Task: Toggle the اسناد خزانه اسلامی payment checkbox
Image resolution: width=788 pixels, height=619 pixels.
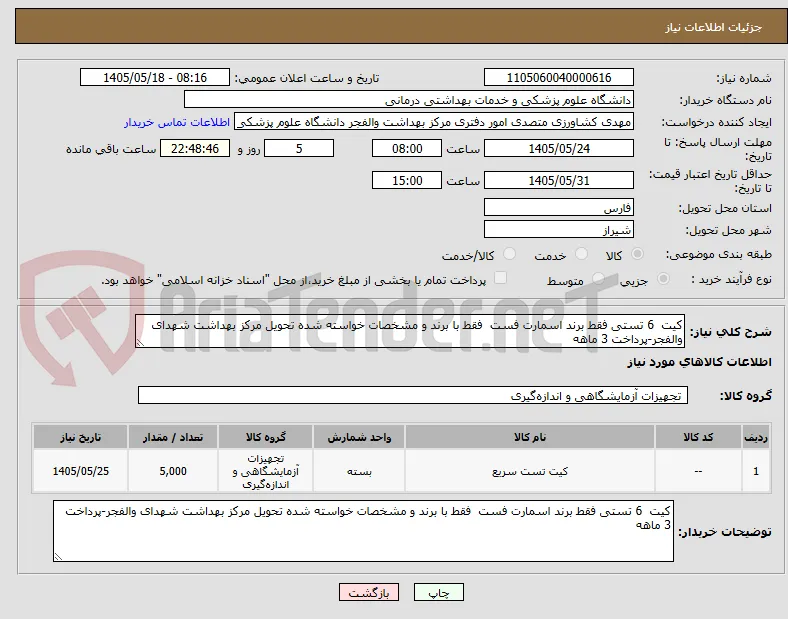Action: click(x=500, y=278)
